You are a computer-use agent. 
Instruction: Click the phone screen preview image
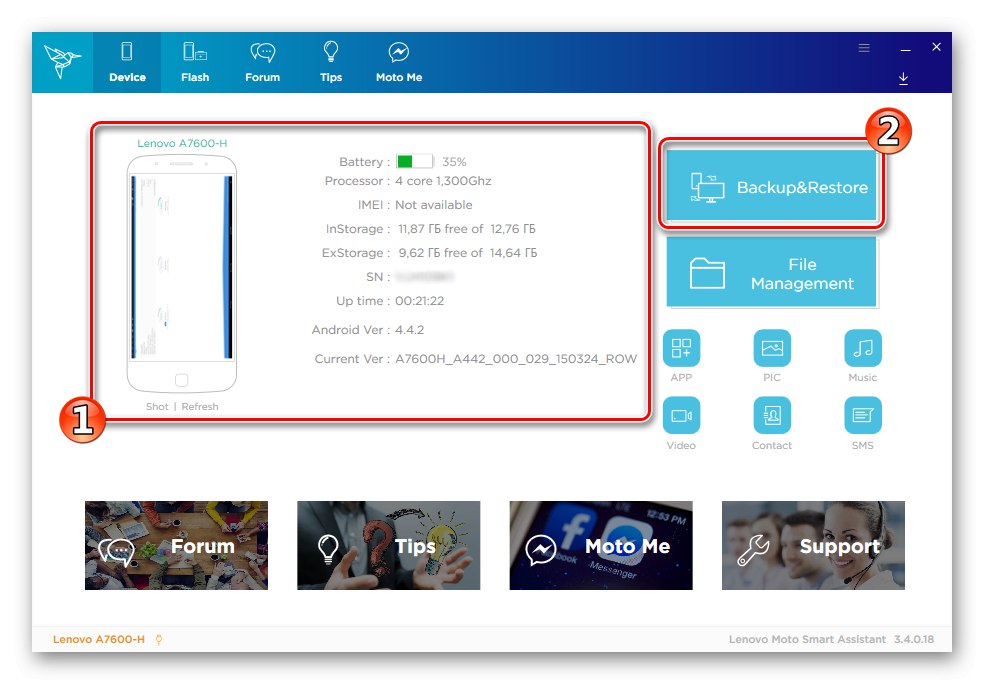click(181, 267)
